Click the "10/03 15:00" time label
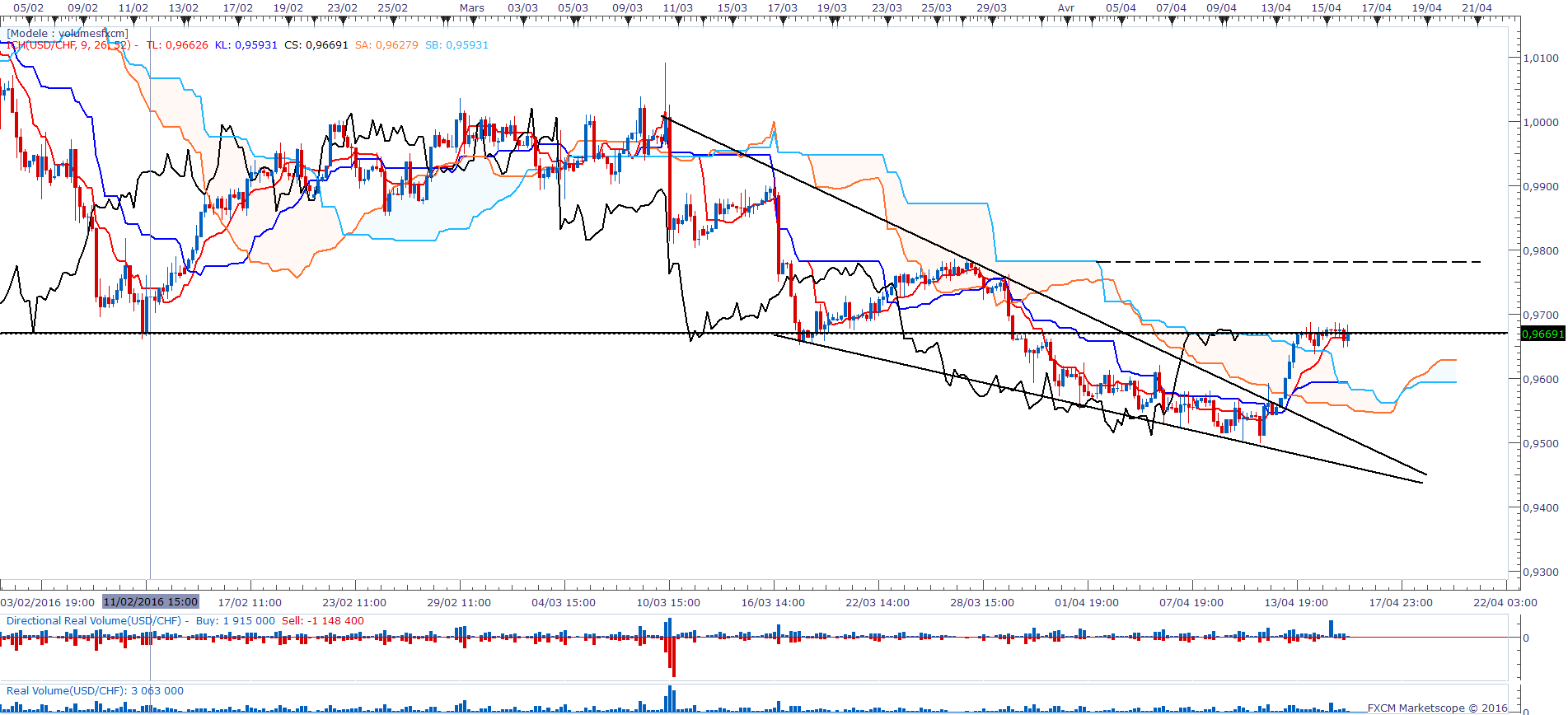The width and height of the screenshot is (1568, 715). [x=668, y=603]
